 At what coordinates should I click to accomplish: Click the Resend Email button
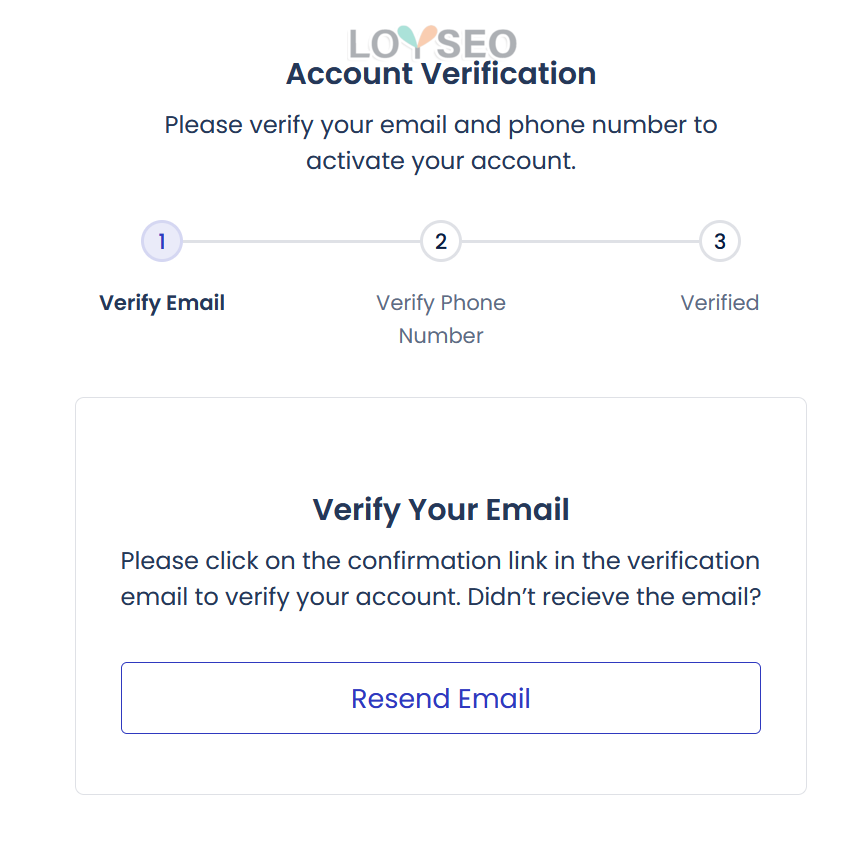point(440,698)
